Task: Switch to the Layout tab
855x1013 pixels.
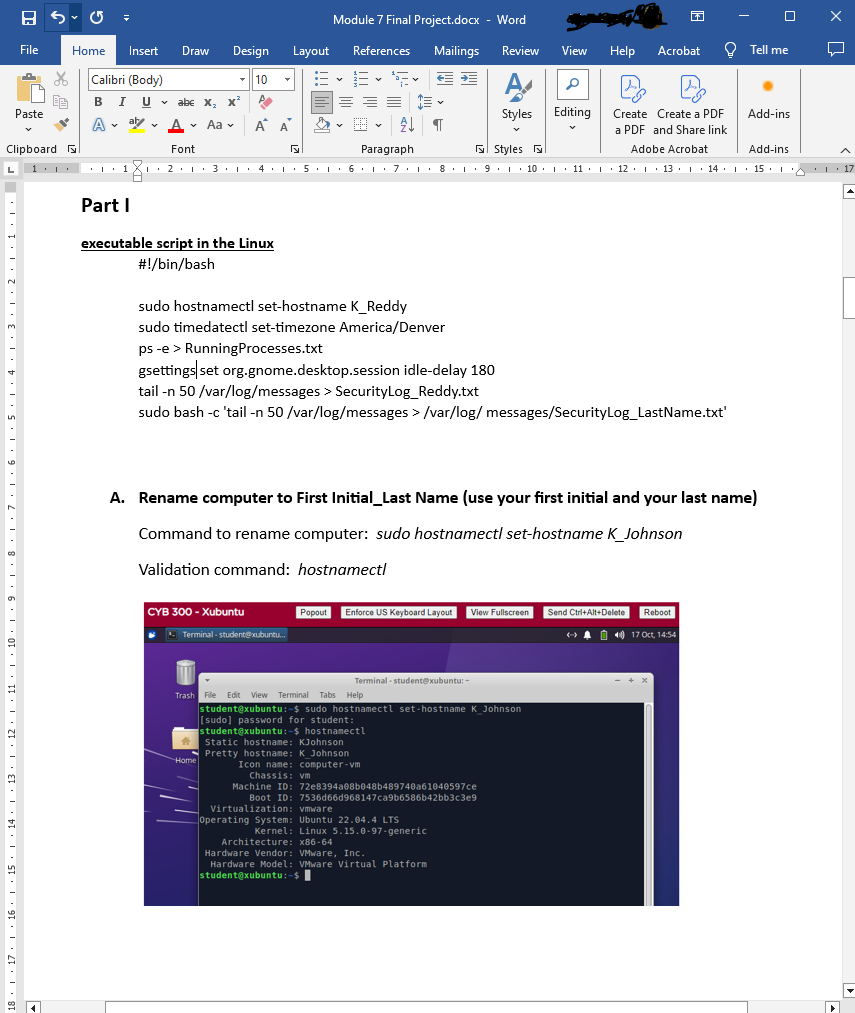Action: pyautogui.click(x=311, y=50)
